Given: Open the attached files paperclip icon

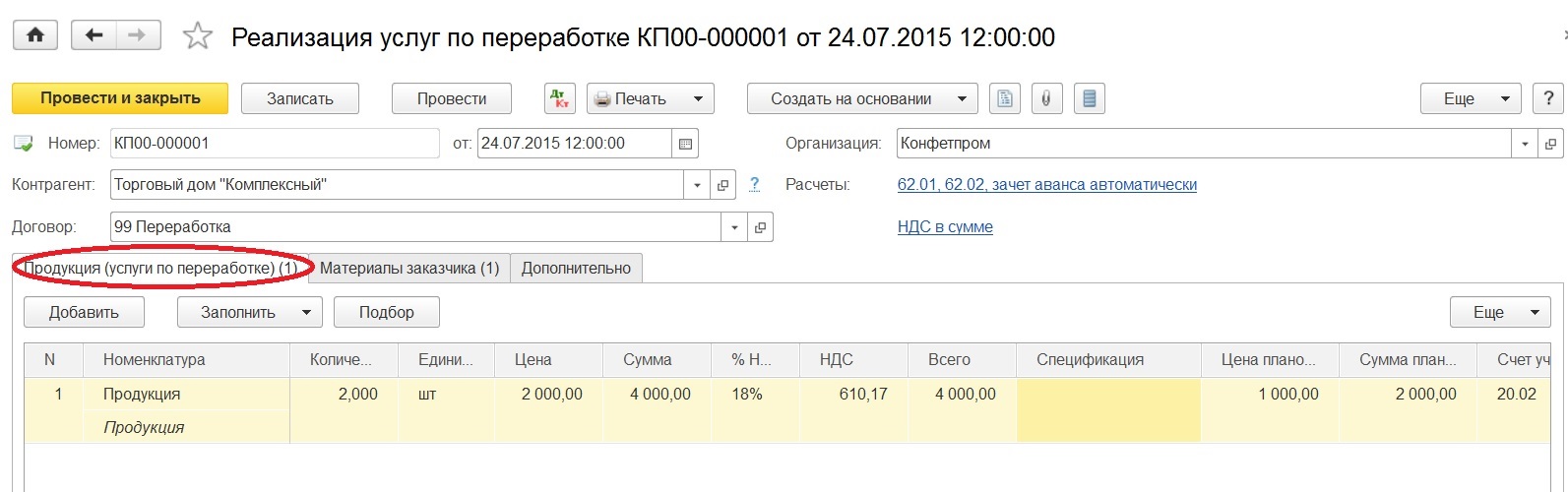Looking at the screenshot, I should pyautogui.click(x=1046, y=98).
